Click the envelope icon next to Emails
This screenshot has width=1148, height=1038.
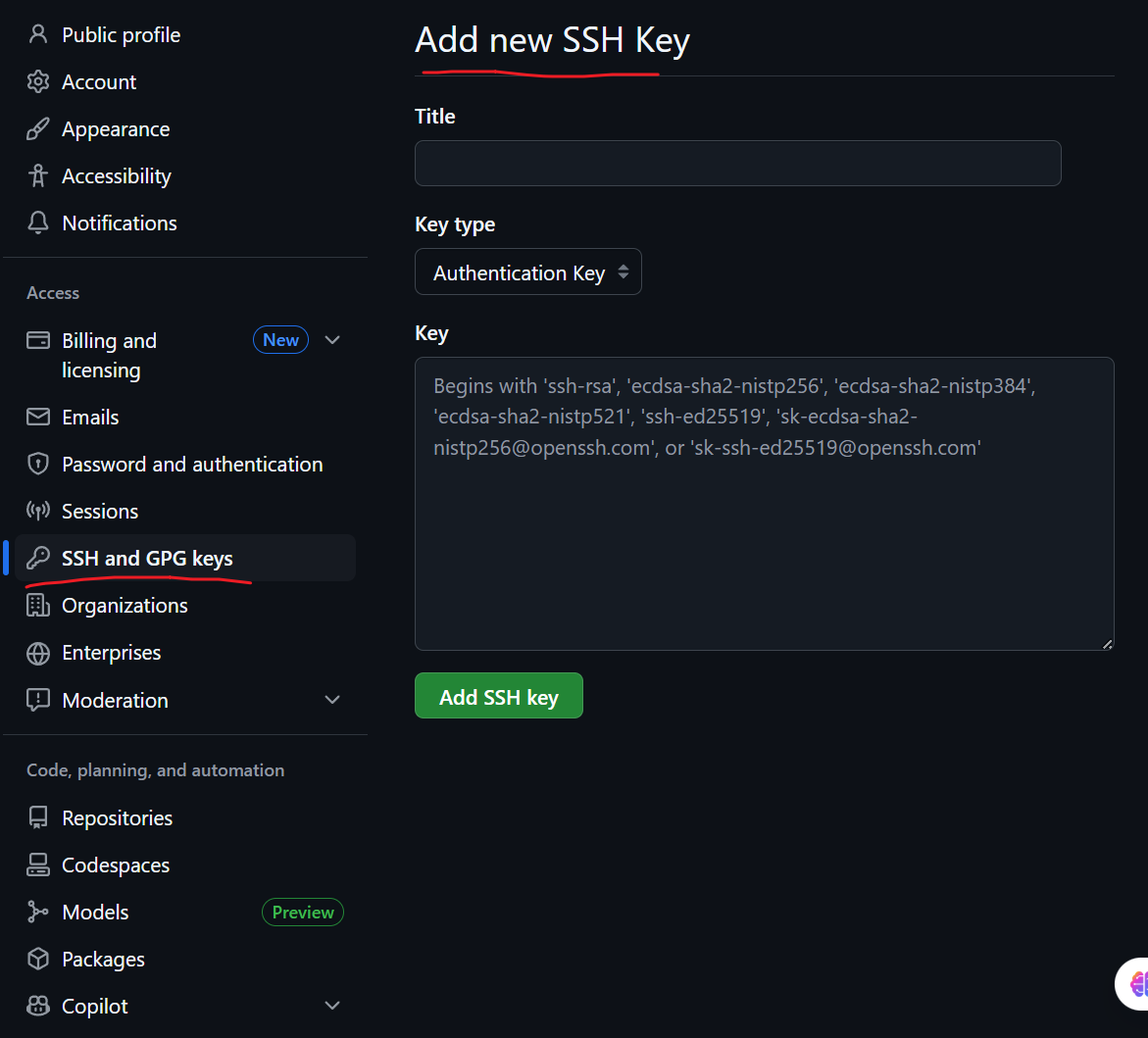click(38, 417)
